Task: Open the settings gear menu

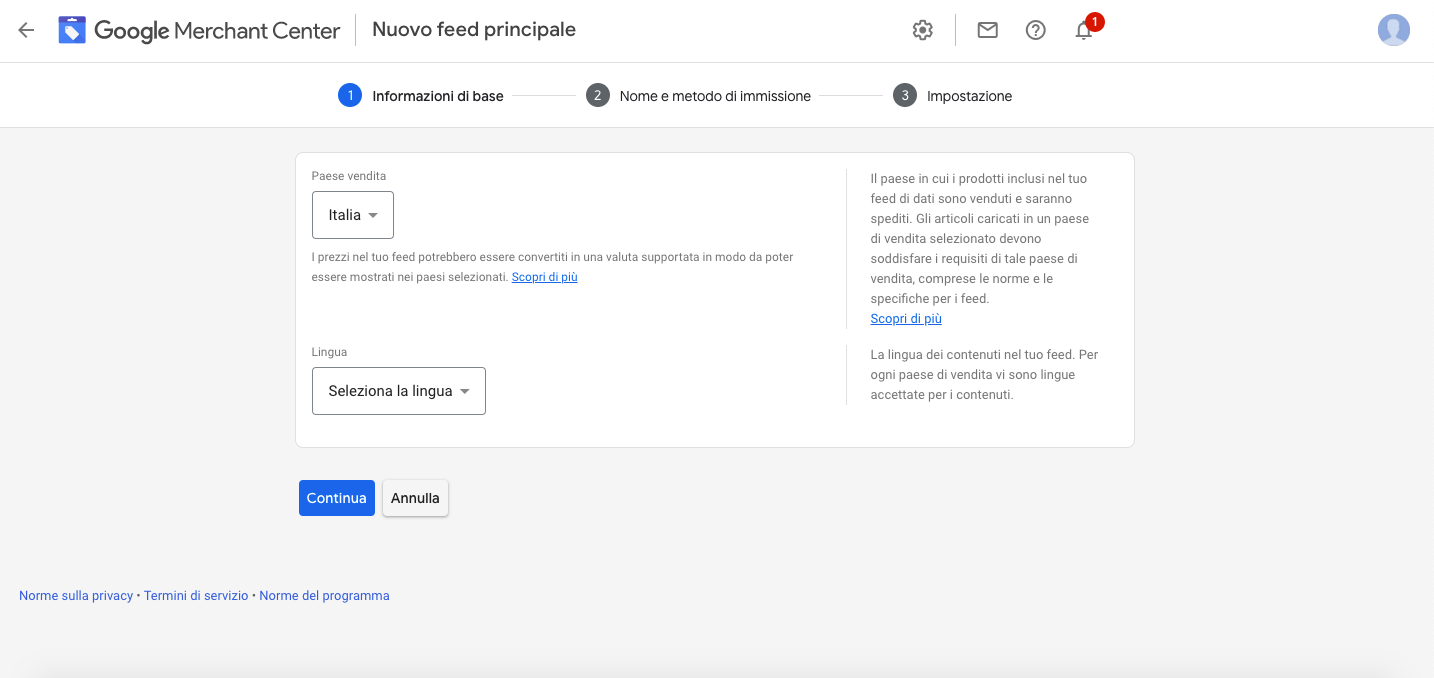Action: click(922, 30)
